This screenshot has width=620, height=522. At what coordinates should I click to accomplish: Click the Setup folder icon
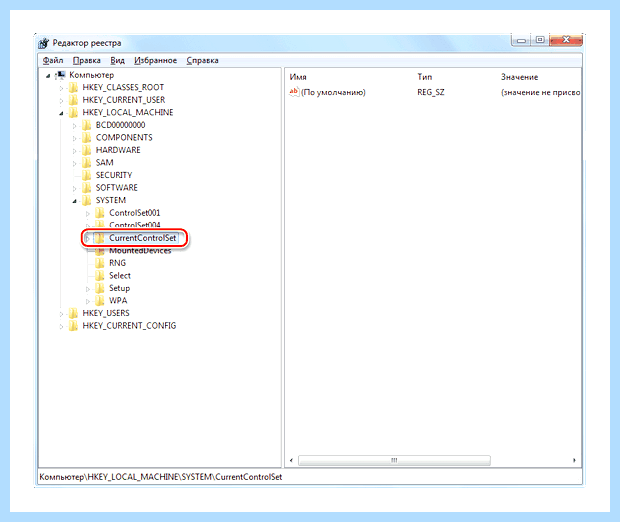[100, 288]
